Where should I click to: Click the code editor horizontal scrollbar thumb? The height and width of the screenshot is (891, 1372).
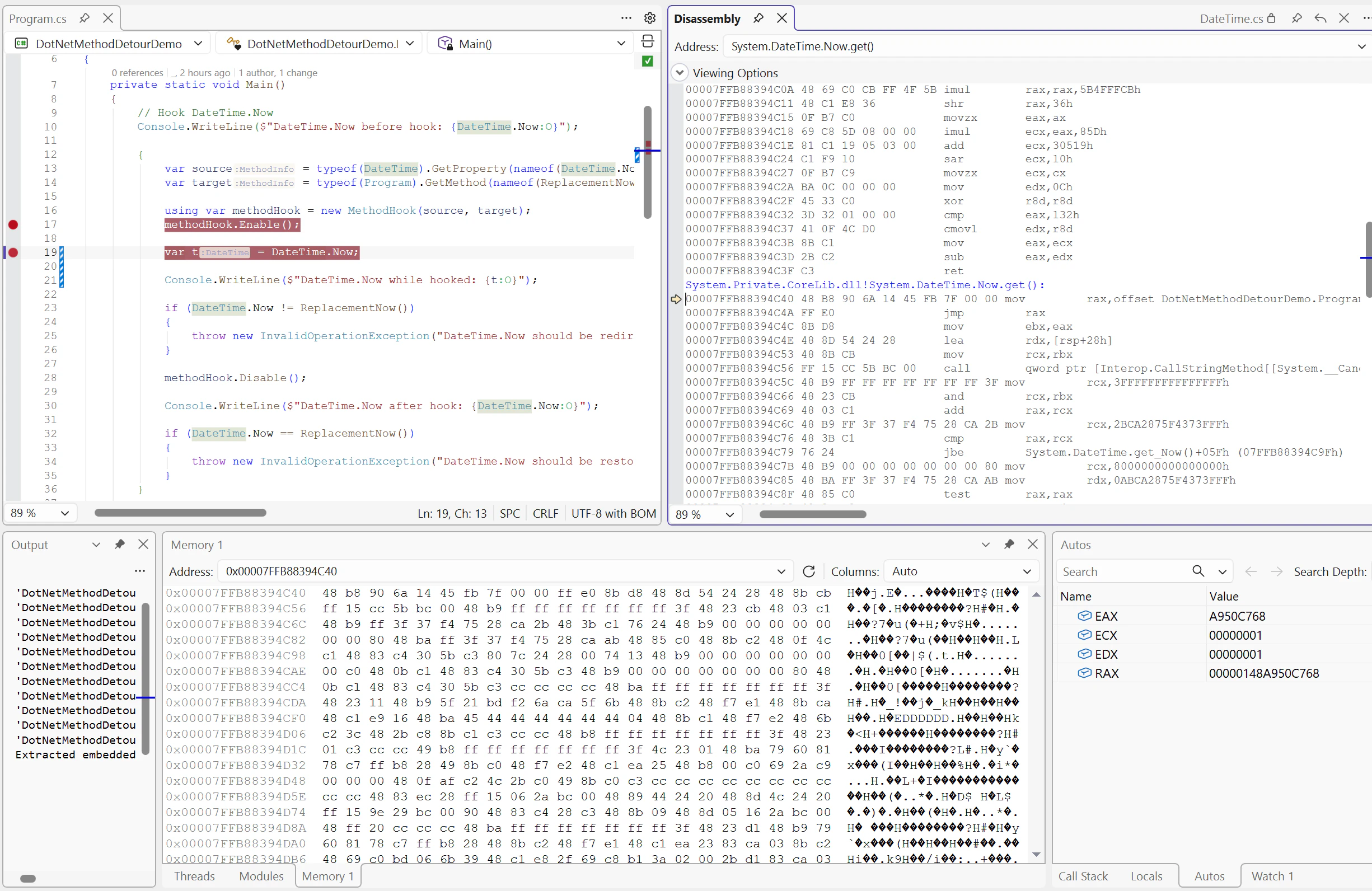pyautogui.click(x=180, y=513)
